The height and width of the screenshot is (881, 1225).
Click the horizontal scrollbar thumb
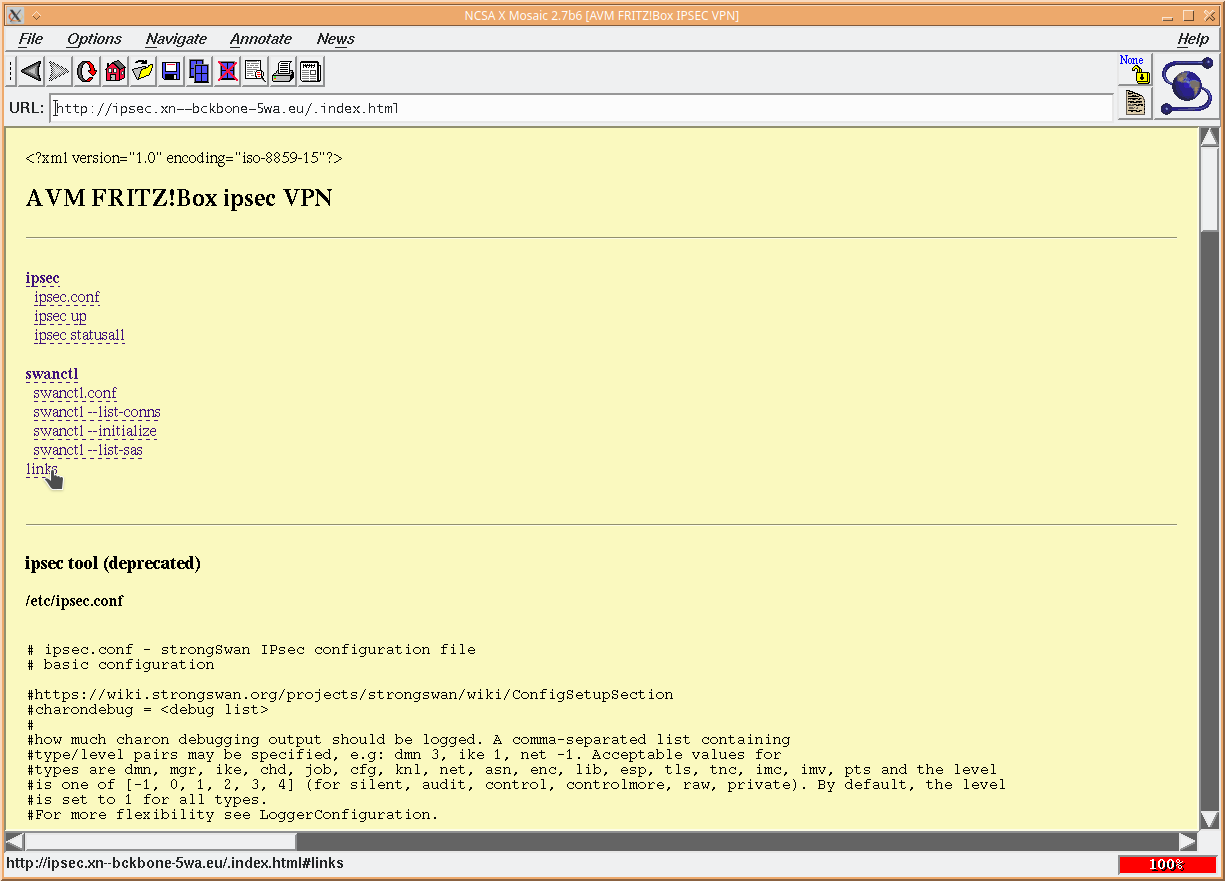pos(160,841)
